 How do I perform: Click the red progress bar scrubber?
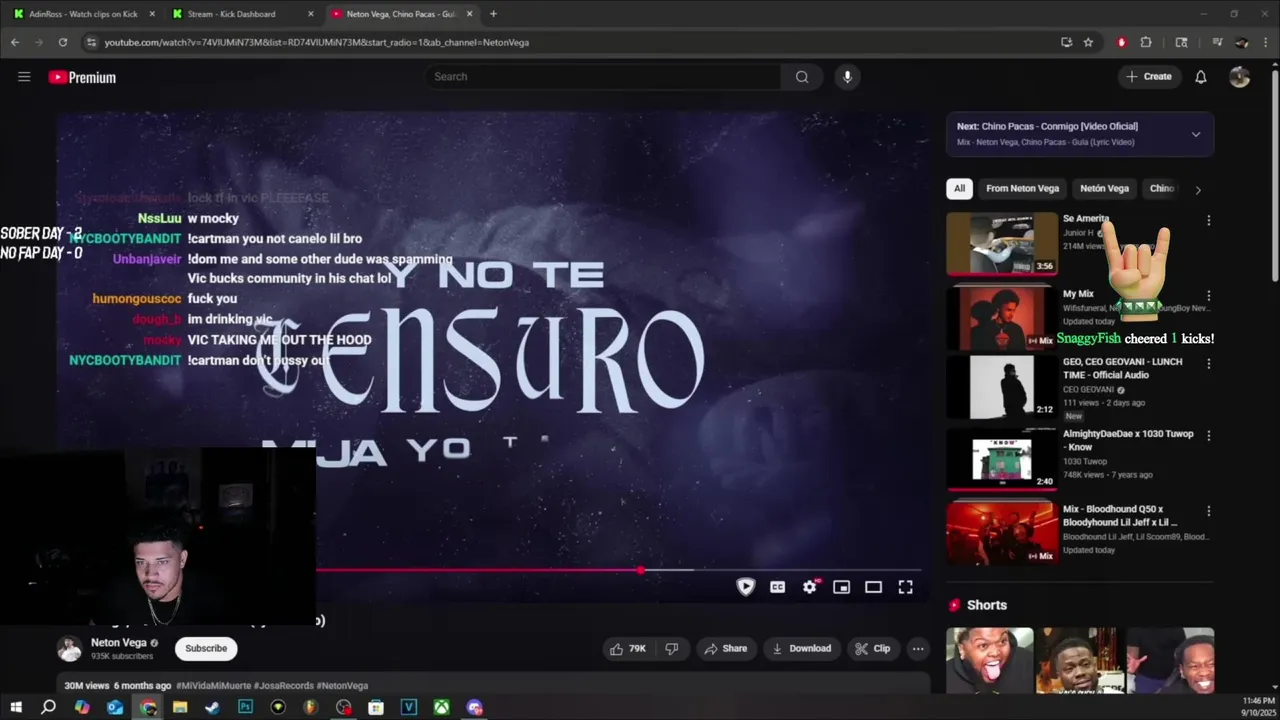640,570
